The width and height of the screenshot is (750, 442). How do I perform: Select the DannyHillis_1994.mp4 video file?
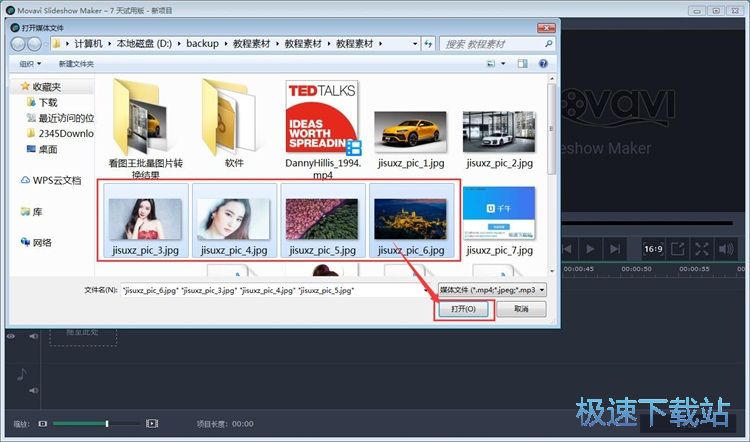[x=322, y=129]
